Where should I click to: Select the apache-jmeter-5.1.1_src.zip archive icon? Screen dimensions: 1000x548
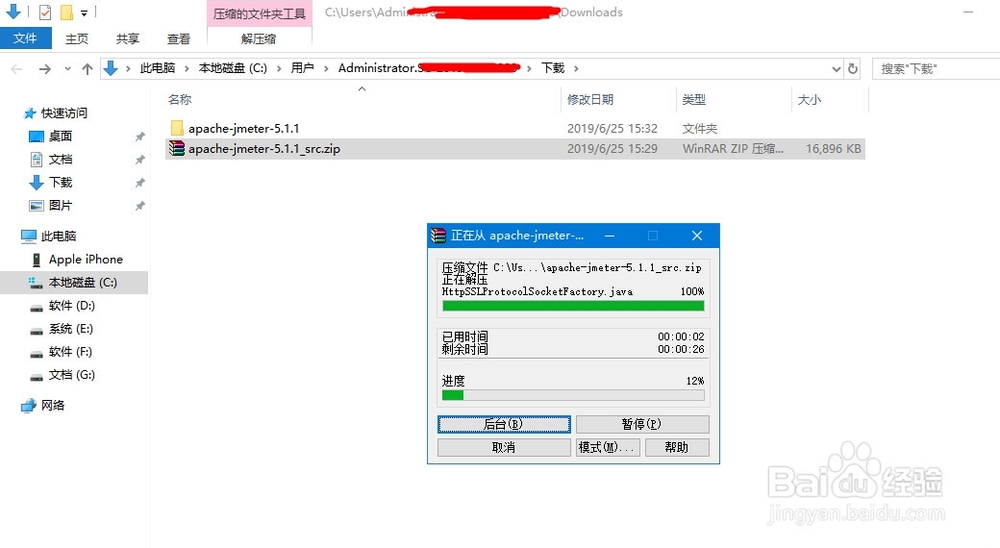(177, 149)
